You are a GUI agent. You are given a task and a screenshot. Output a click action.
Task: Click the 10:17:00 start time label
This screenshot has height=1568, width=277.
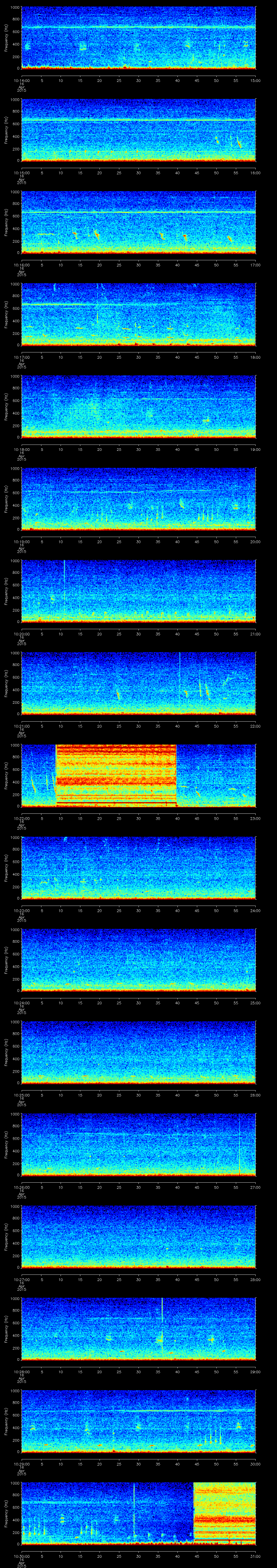[21, 357]
